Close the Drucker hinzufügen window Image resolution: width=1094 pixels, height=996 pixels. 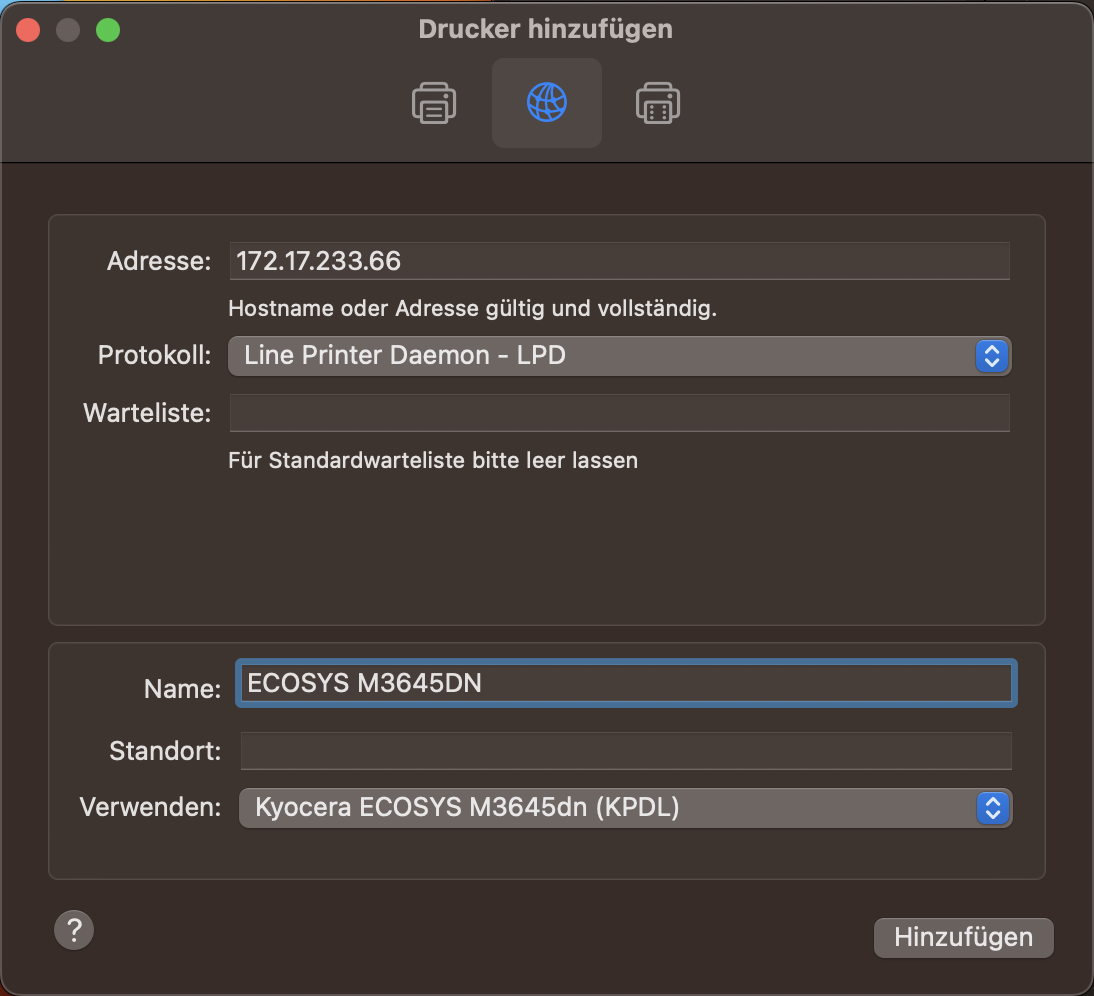(x=28, y=30)
